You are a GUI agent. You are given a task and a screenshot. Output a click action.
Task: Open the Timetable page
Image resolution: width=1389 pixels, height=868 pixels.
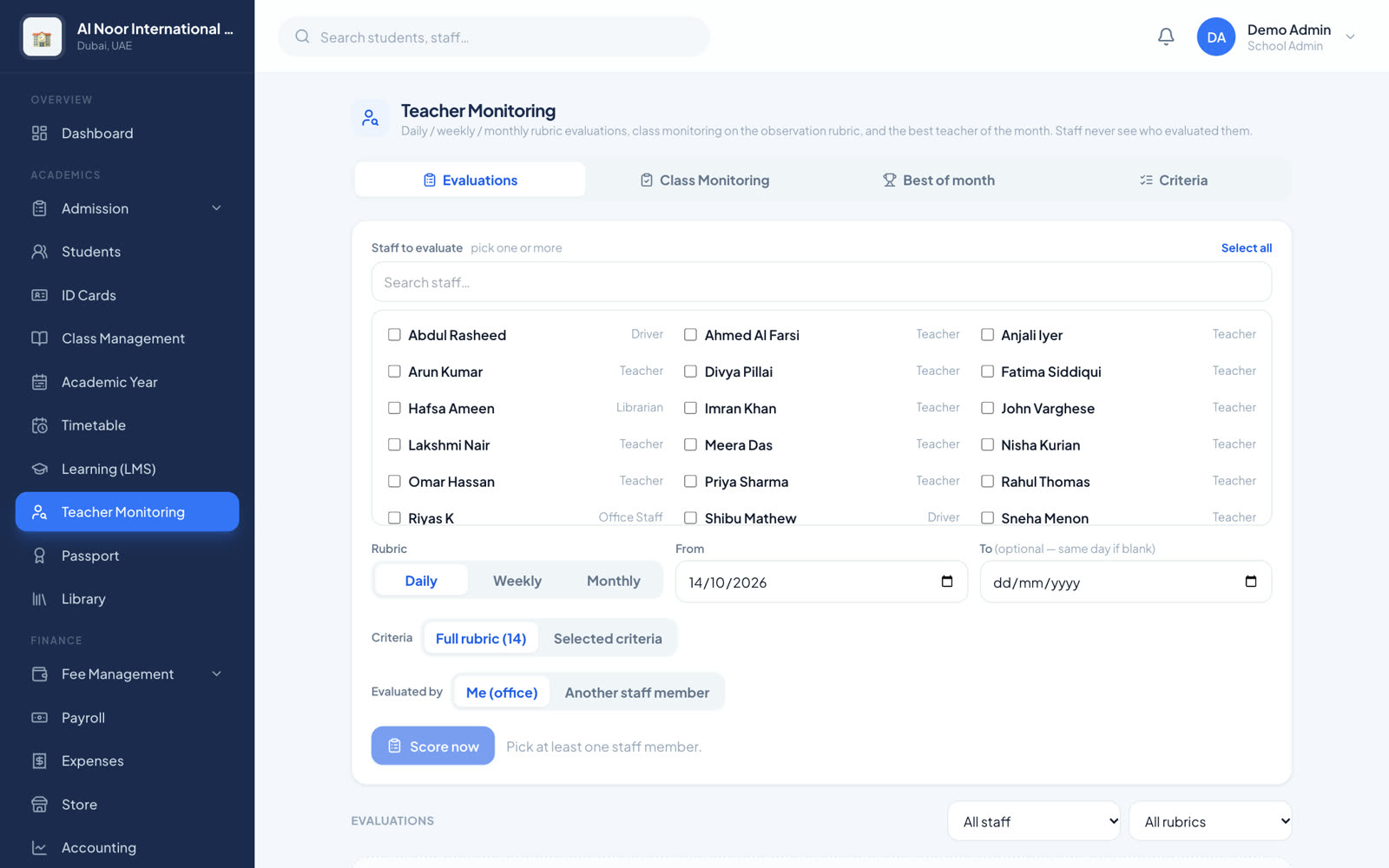(127, 425)
